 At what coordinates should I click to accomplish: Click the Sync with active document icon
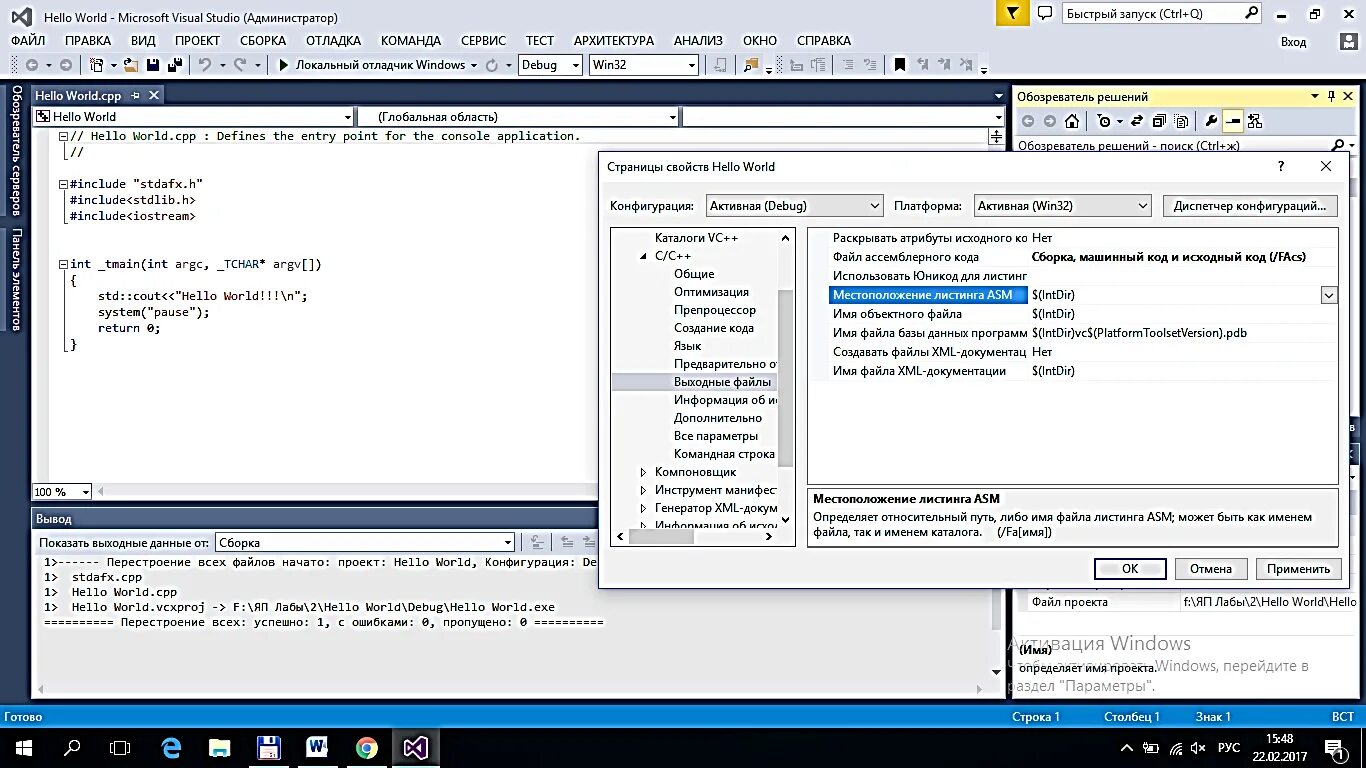[x=1135, y=121]
